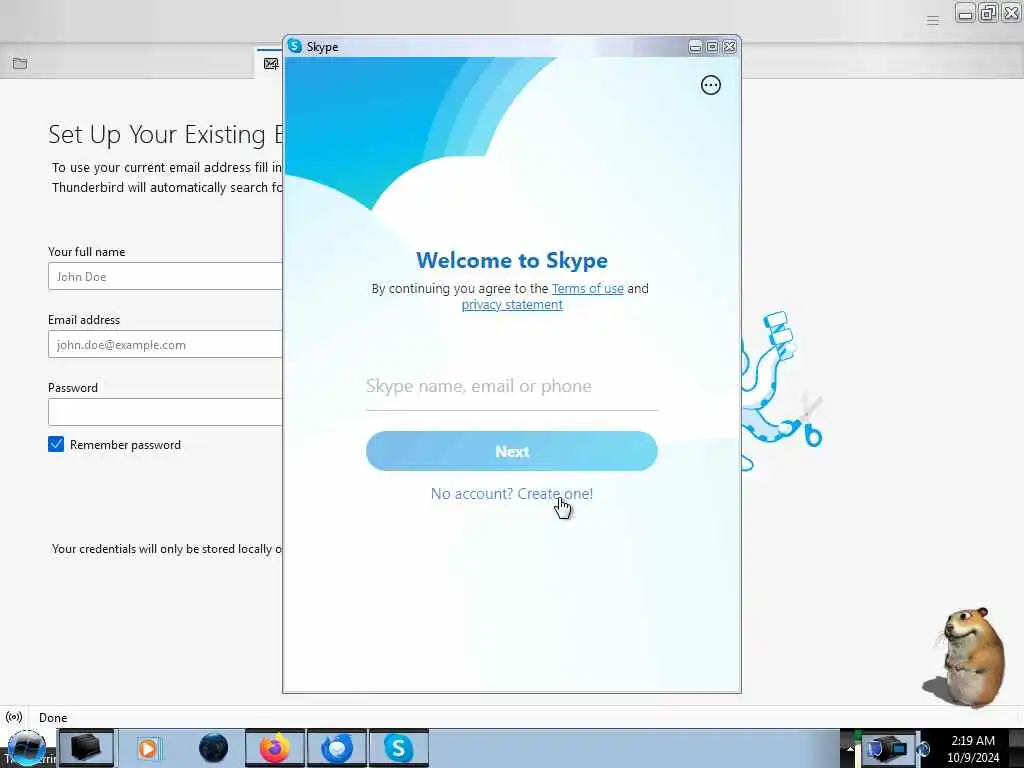The image size is (1024, 768).
Task: Click the 'Remember password' label text
Action: pyautogui.click(x=125, y=445)
